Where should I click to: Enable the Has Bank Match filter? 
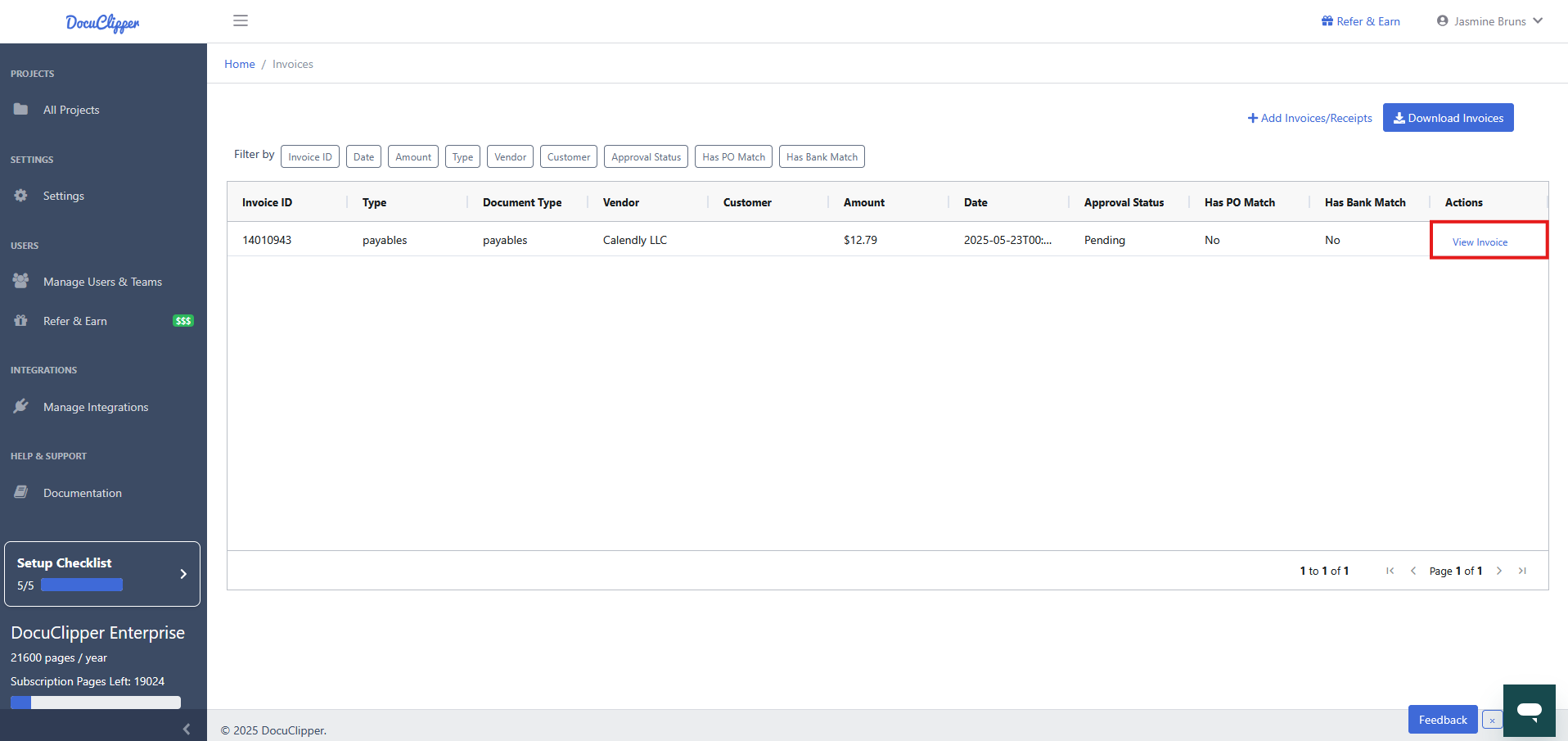click(822, 156)
